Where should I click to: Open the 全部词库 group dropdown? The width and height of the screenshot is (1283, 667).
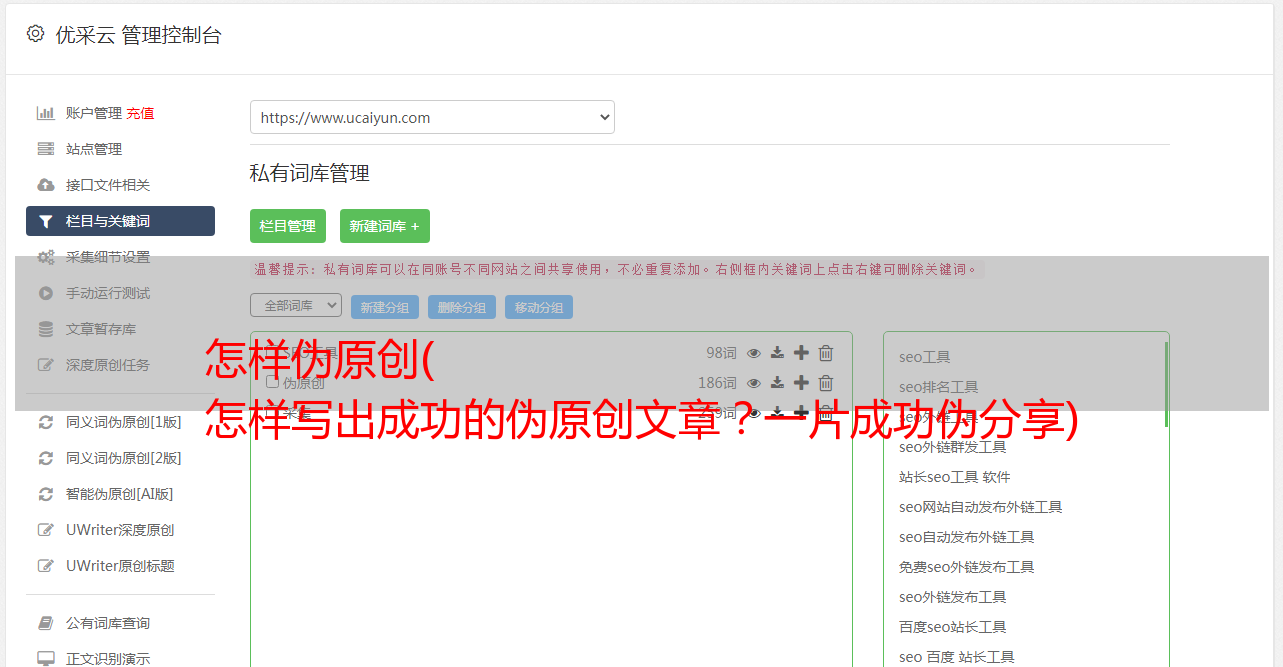[x=296, y=305]
